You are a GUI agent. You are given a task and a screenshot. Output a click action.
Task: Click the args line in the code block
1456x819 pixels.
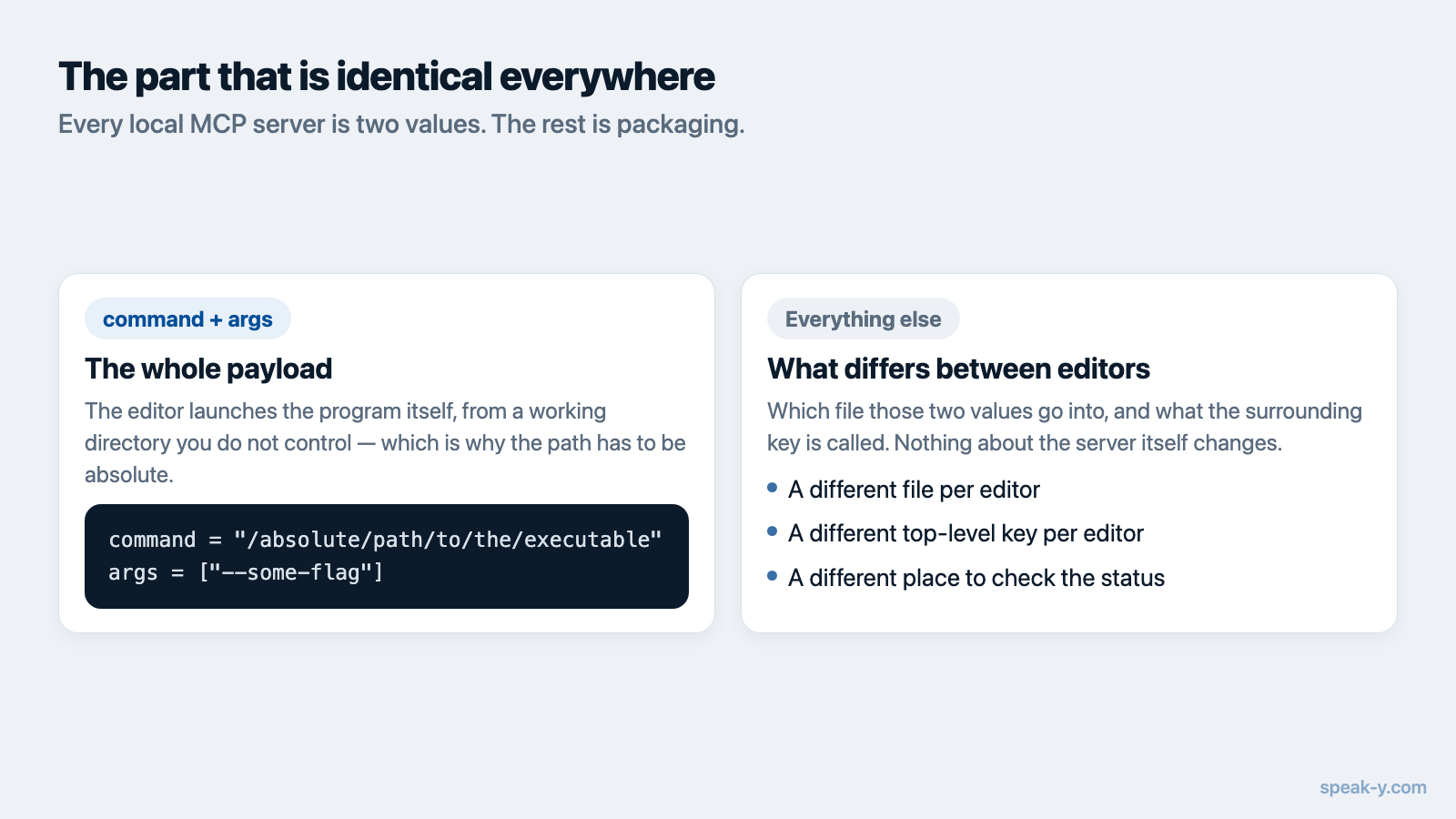246,573
